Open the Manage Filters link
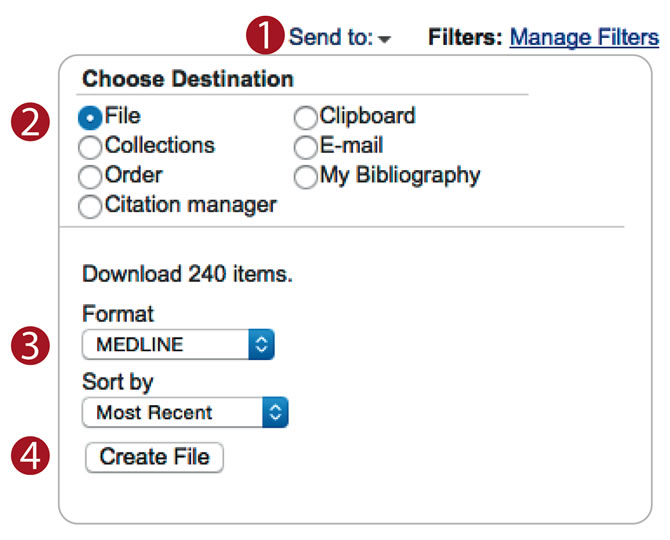The image size is (670, 540). [584, 38]
